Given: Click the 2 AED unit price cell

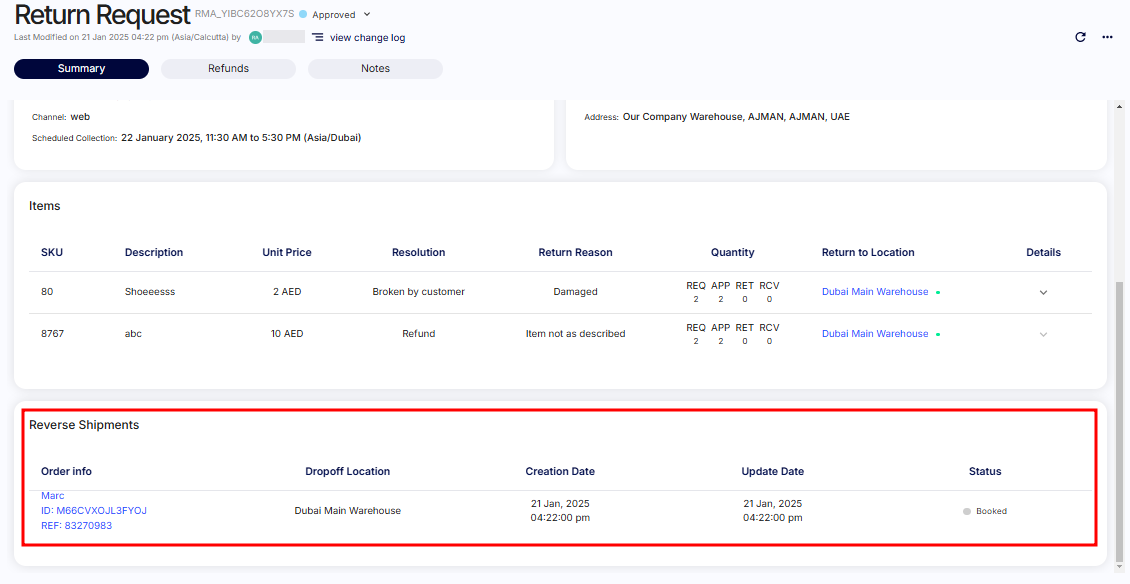Looking at the screenshot, I should pos(287,292).
